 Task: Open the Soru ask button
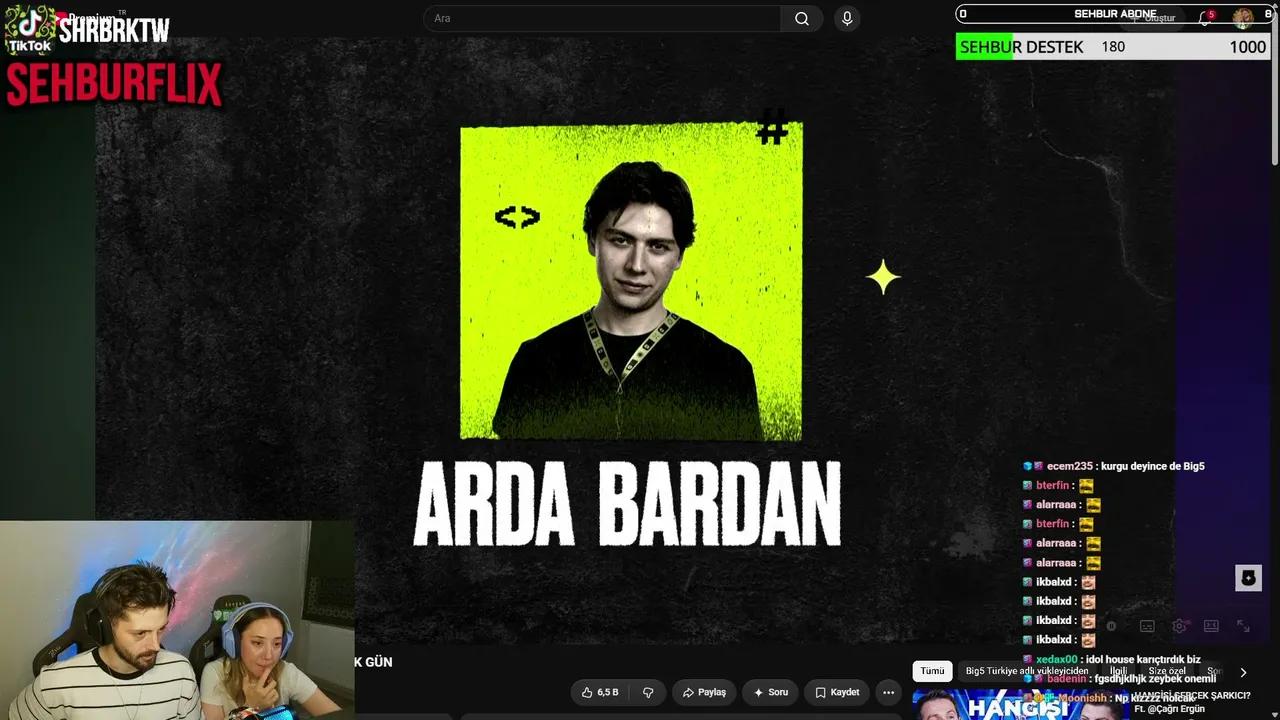tap(770, 692)
